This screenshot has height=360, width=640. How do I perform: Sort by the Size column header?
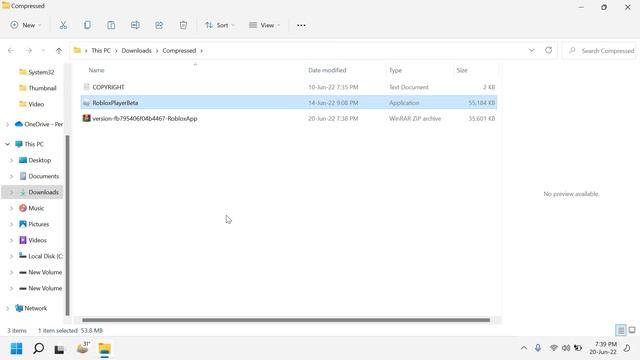coord(462,70)
